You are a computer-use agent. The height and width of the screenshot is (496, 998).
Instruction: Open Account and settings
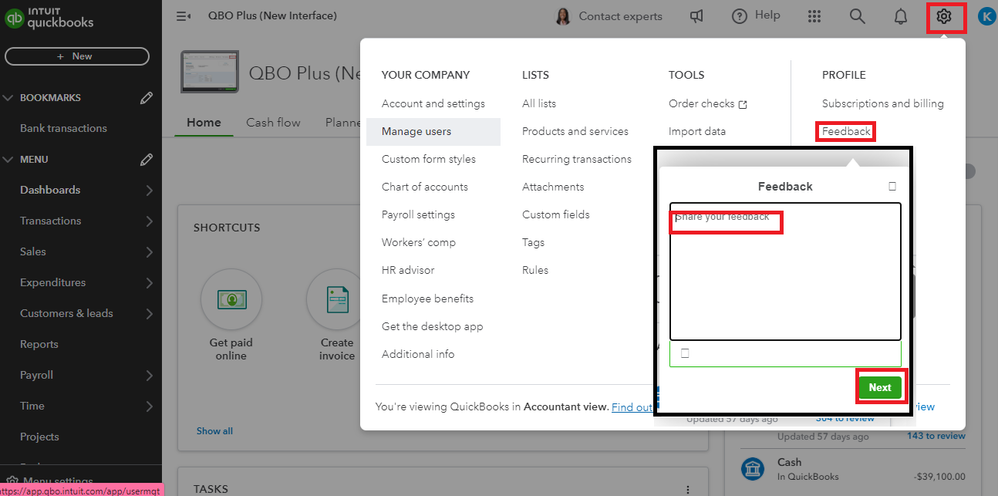433,103
